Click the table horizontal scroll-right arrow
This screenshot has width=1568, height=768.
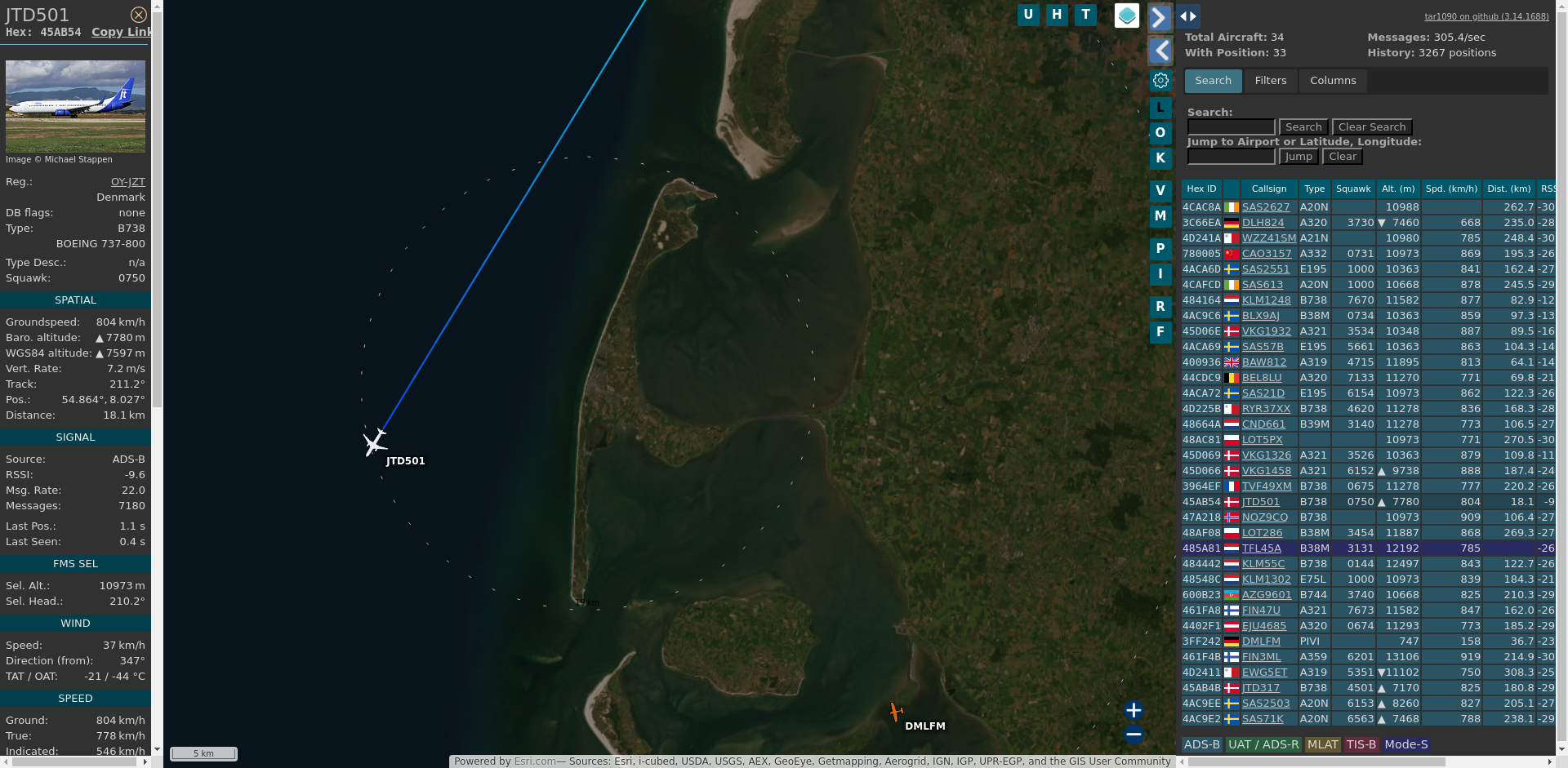(x=1549, y=761)
